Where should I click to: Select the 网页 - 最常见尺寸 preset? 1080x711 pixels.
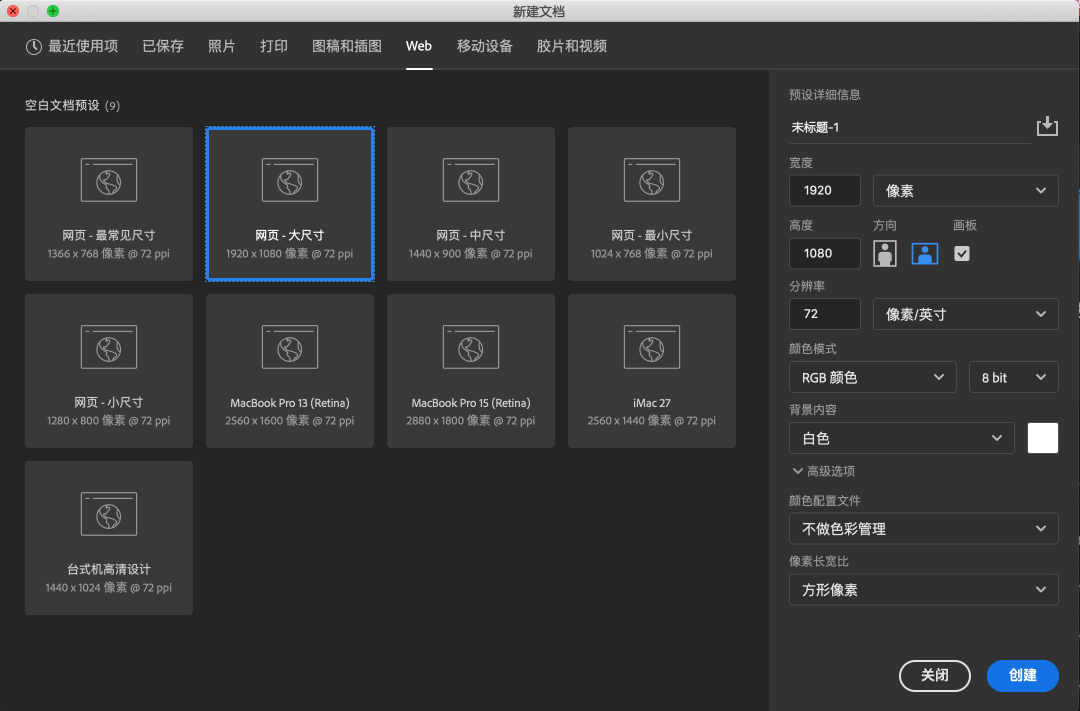pyautogui.click(x=108, y=203)
